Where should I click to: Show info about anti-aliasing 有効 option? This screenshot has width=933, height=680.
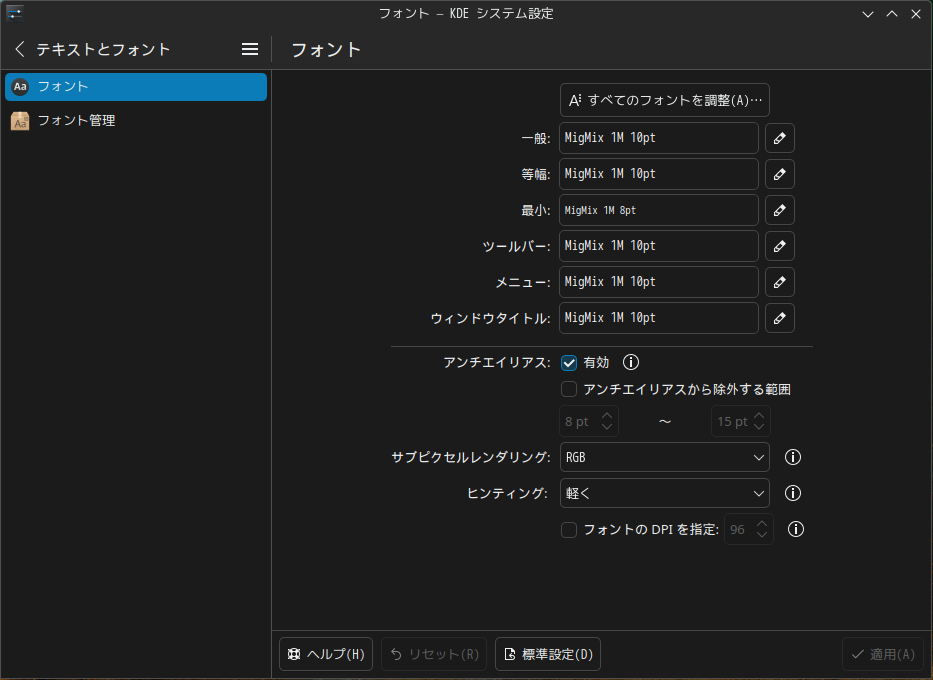click(631, 362)
